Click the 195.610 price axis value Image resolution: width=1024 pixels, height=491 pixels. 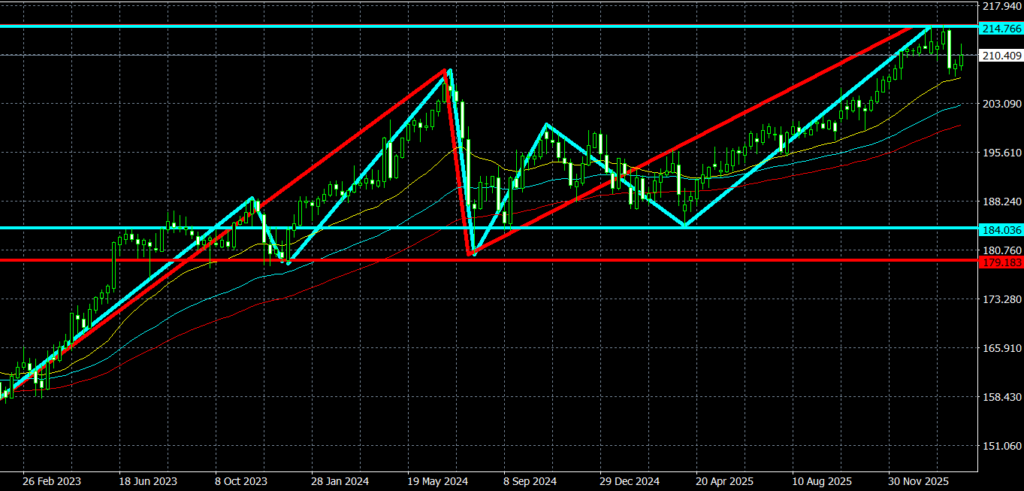click(1000, 153)
